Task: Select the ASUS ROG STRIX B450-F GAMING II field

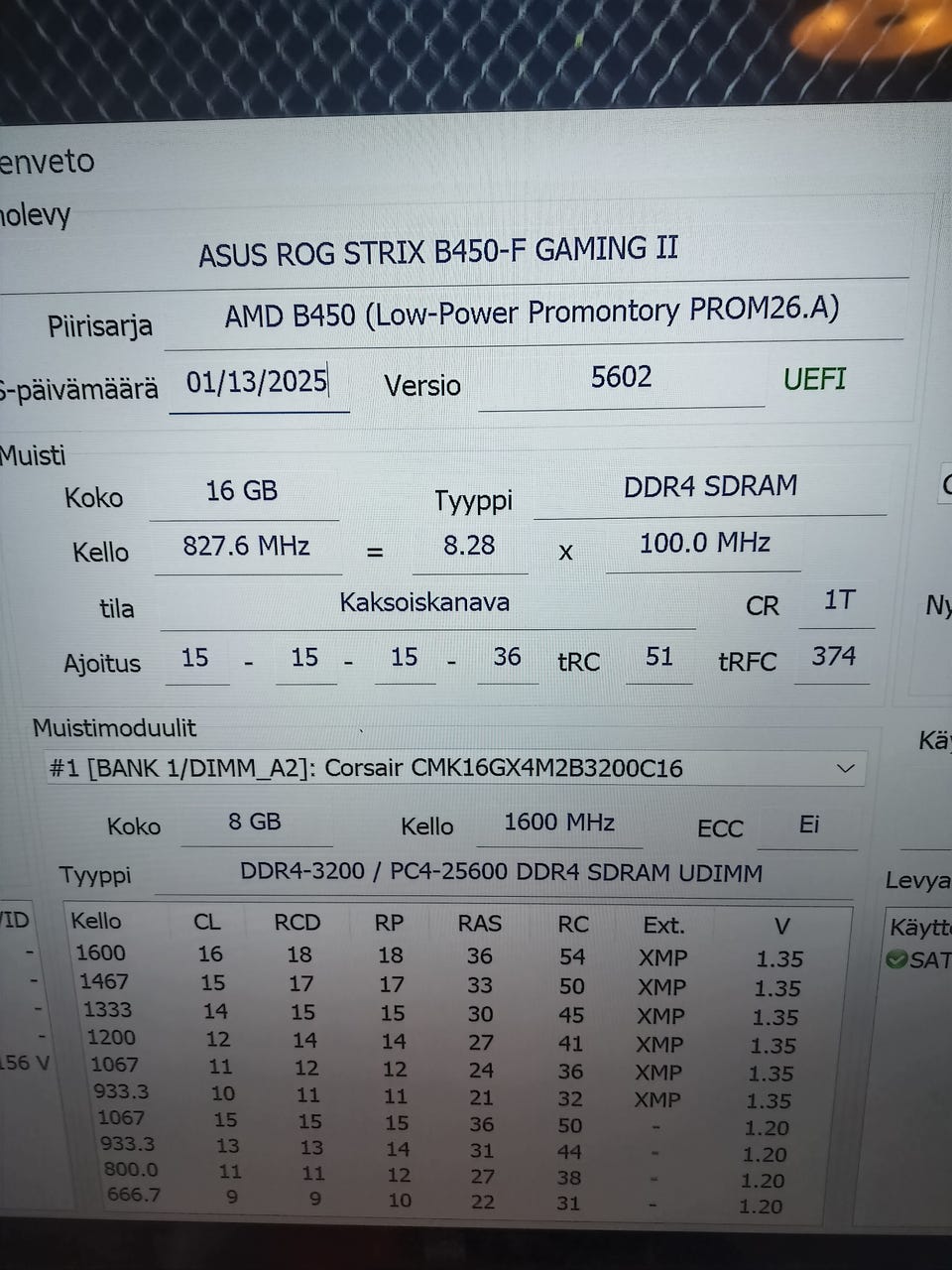Action: coord(437,251)
